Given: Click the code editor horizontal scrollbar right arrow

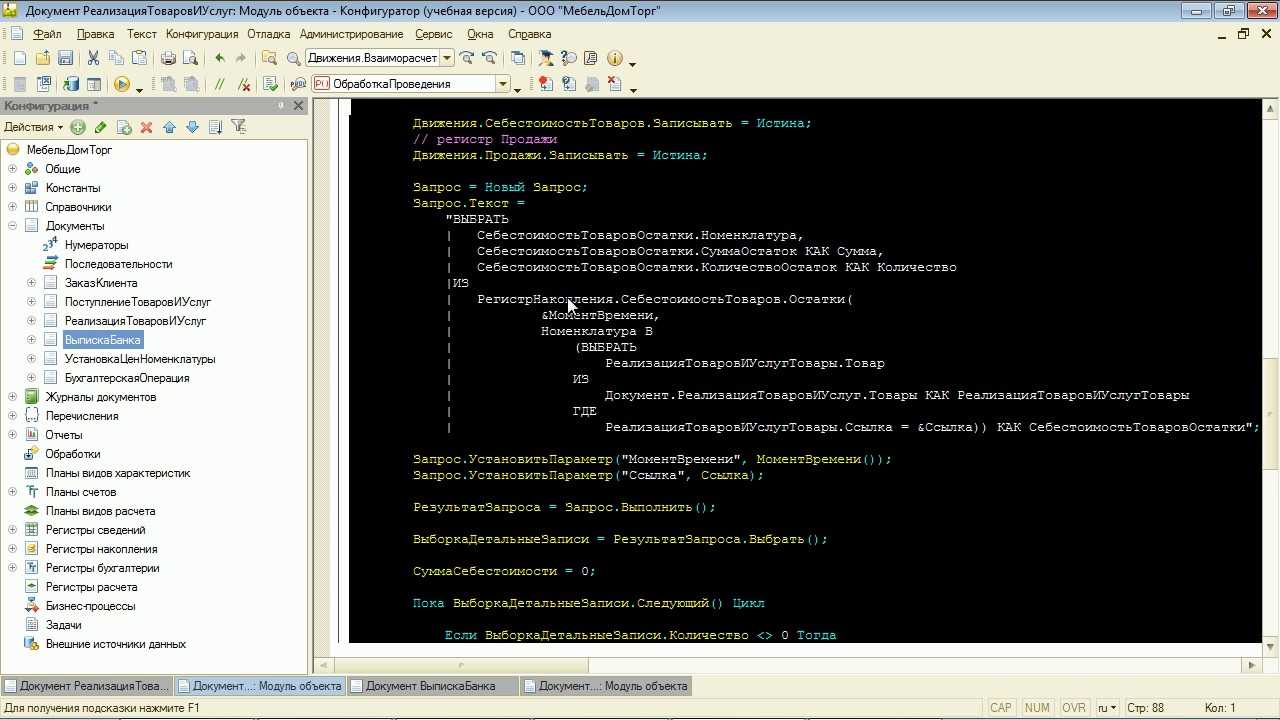Looking at the screenshot, I should click(x=1253, y=665).
